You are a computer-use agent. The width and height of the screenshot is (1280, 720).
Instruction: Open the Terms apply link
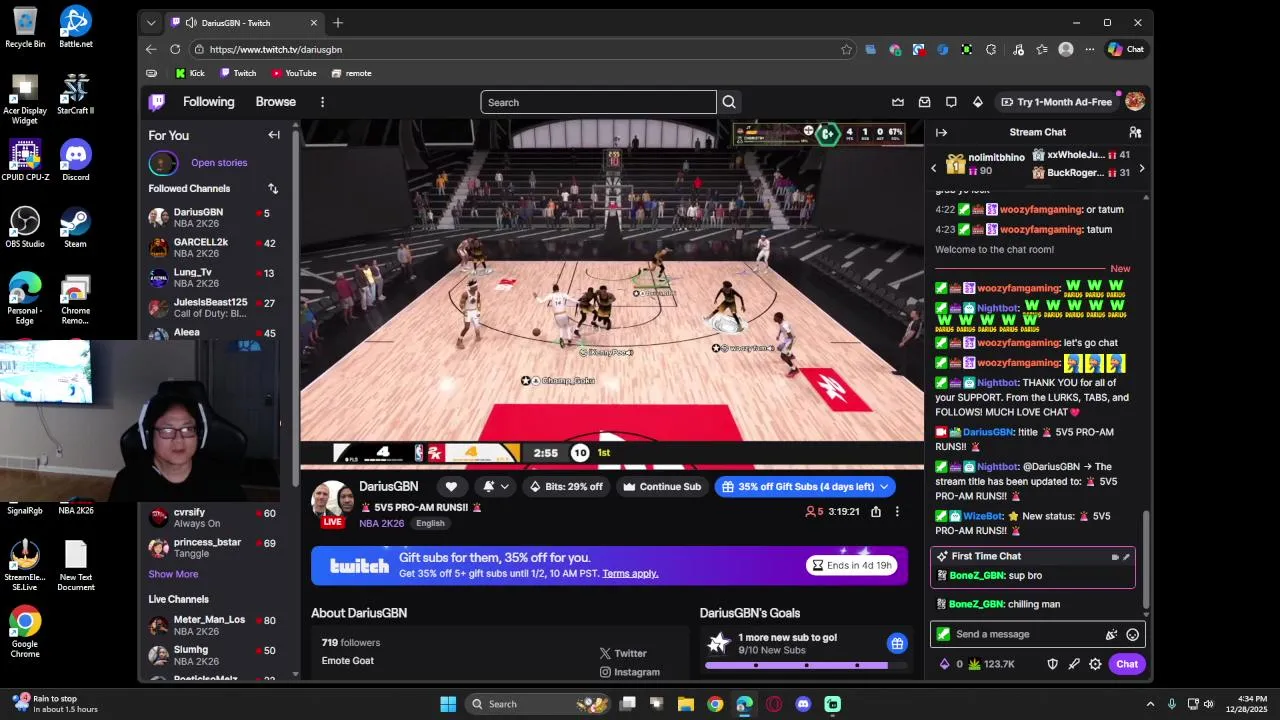[630, 573]
